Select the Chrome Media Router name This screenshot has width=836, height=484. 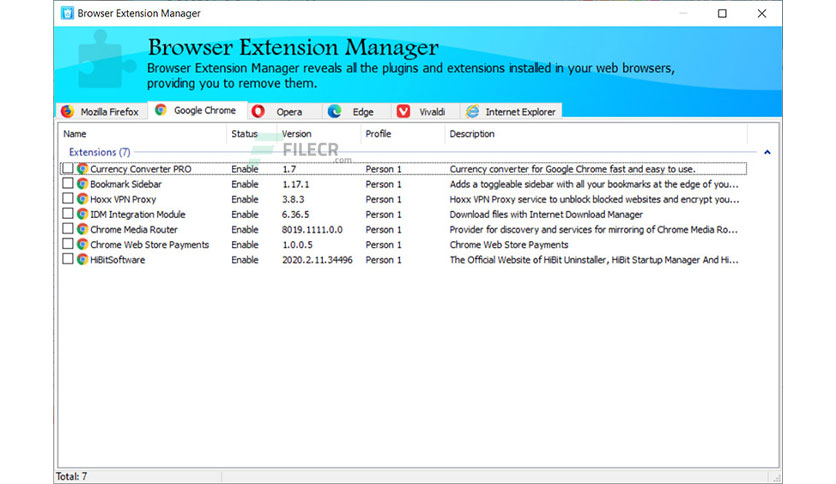coord(134,230)
